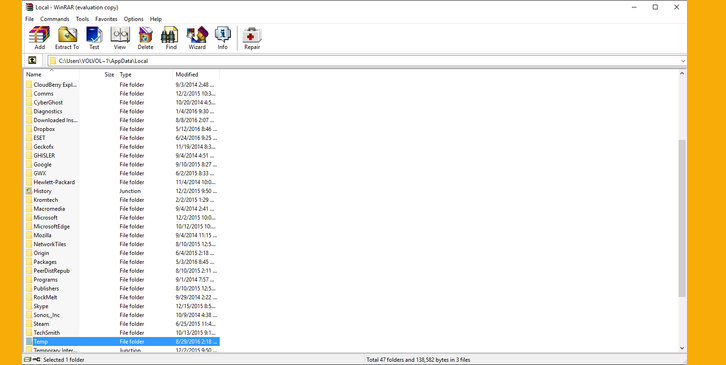
Task: Open the View file tool
Action: click(x=120, y=35)
